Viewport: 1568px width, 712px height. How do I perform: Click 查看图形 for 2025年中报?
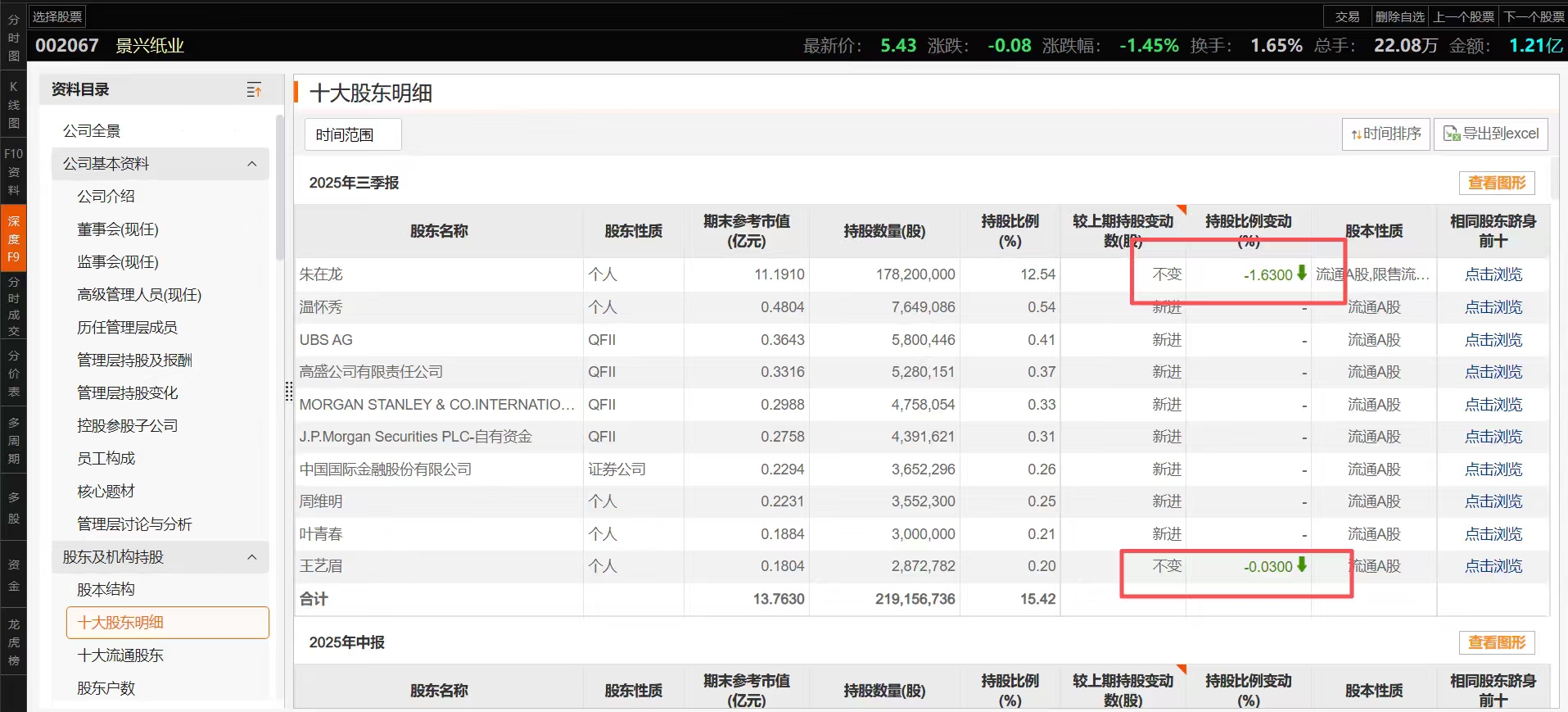pyautogui.click(x=1497, y=642)
